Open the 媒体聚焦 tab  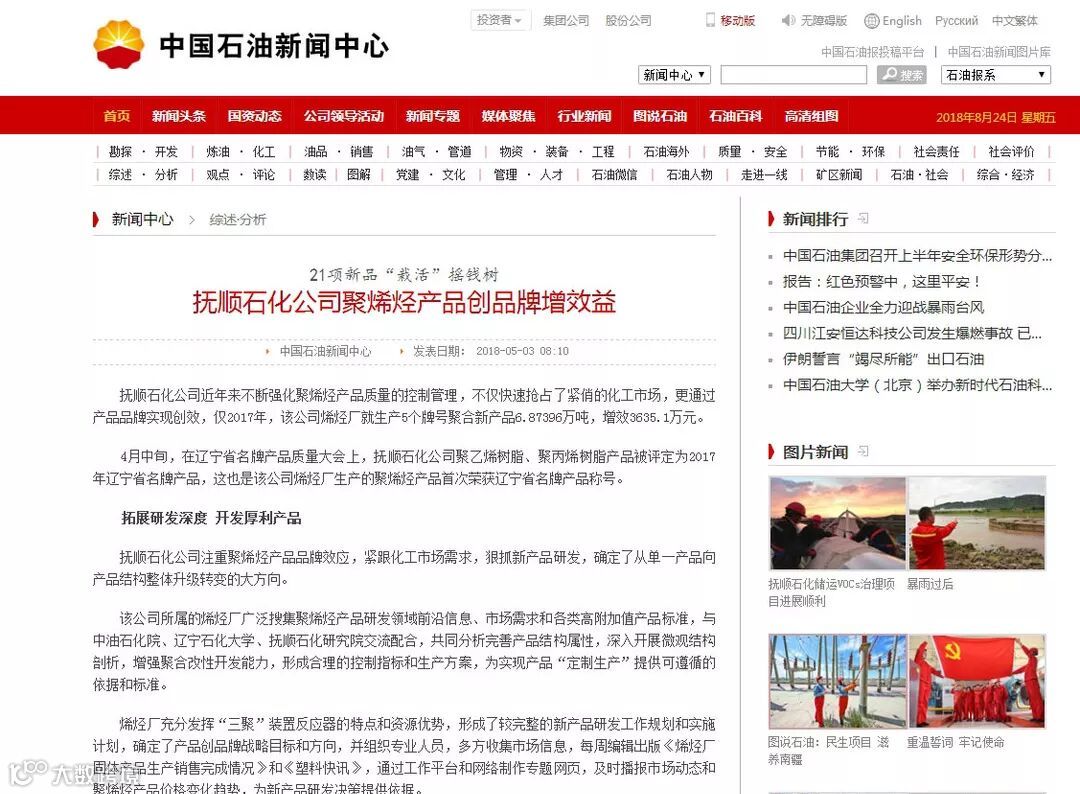click(508, 116)
